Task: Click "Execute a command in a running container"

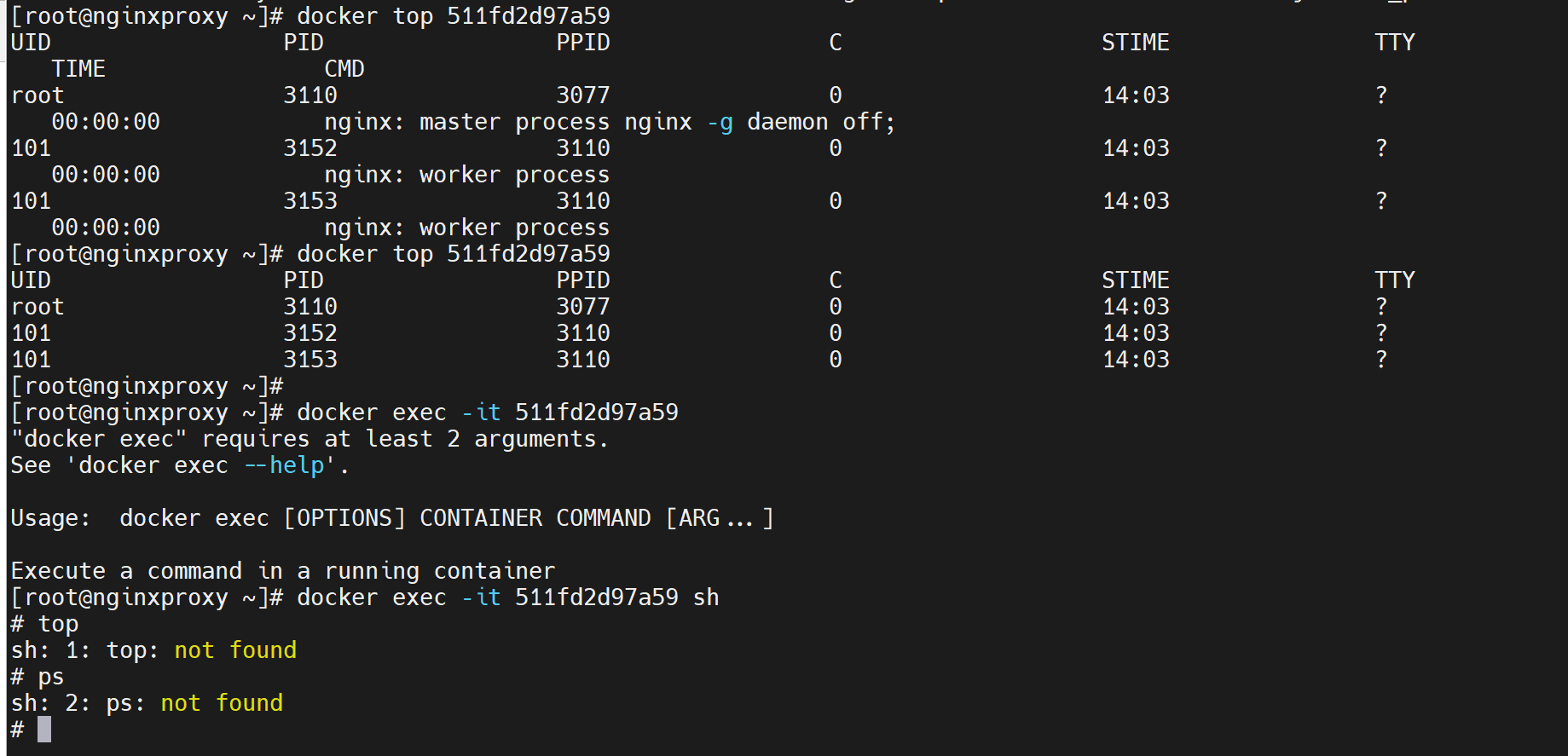Action: coord(283,571)
